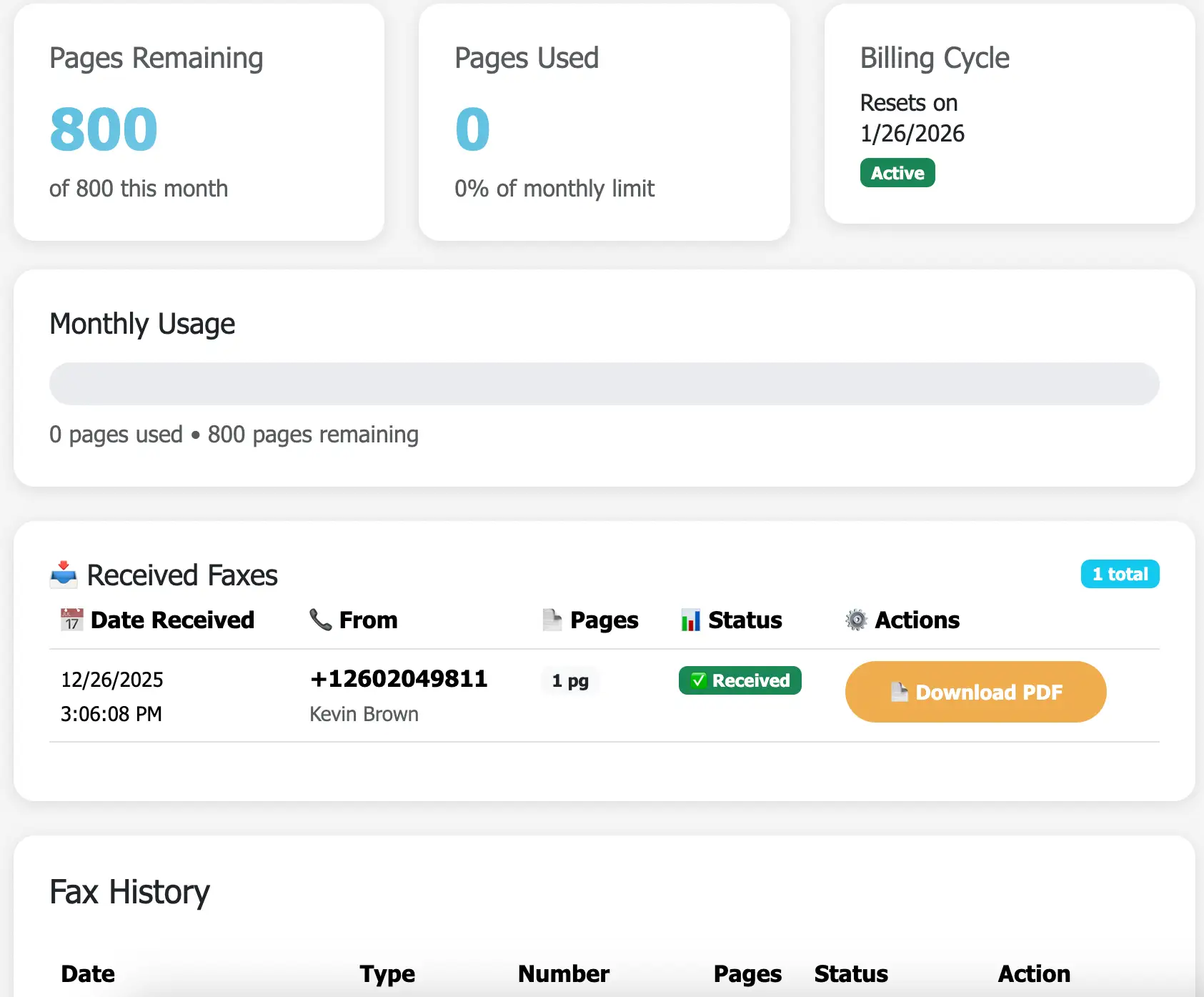Click the inbox tray icon beside Received Faxes
Viewport: 1204px width, 997px height.
click(64, 575)
